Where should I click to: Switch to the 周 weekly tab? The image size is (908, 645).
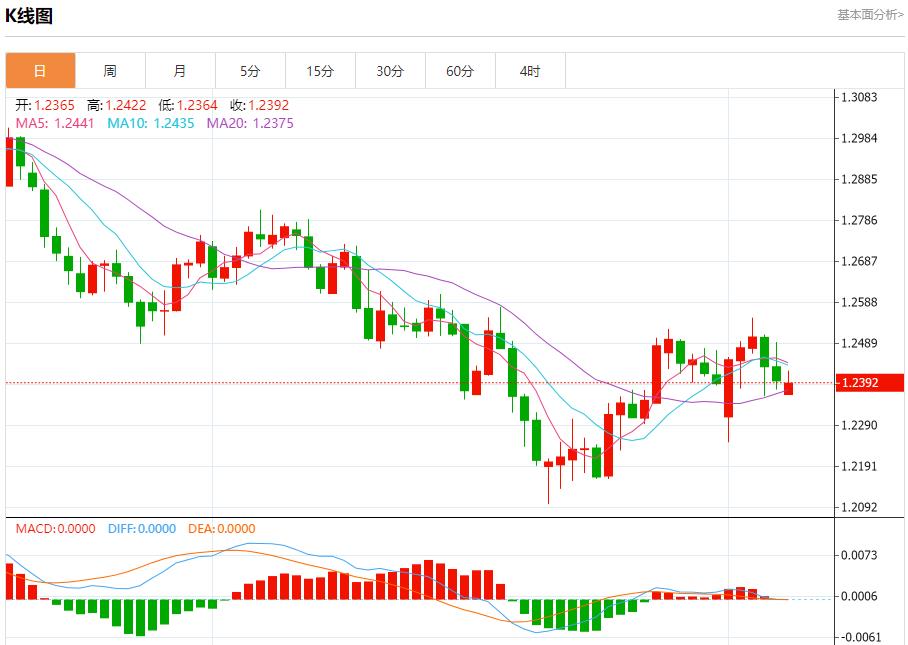tap(110, 71)
